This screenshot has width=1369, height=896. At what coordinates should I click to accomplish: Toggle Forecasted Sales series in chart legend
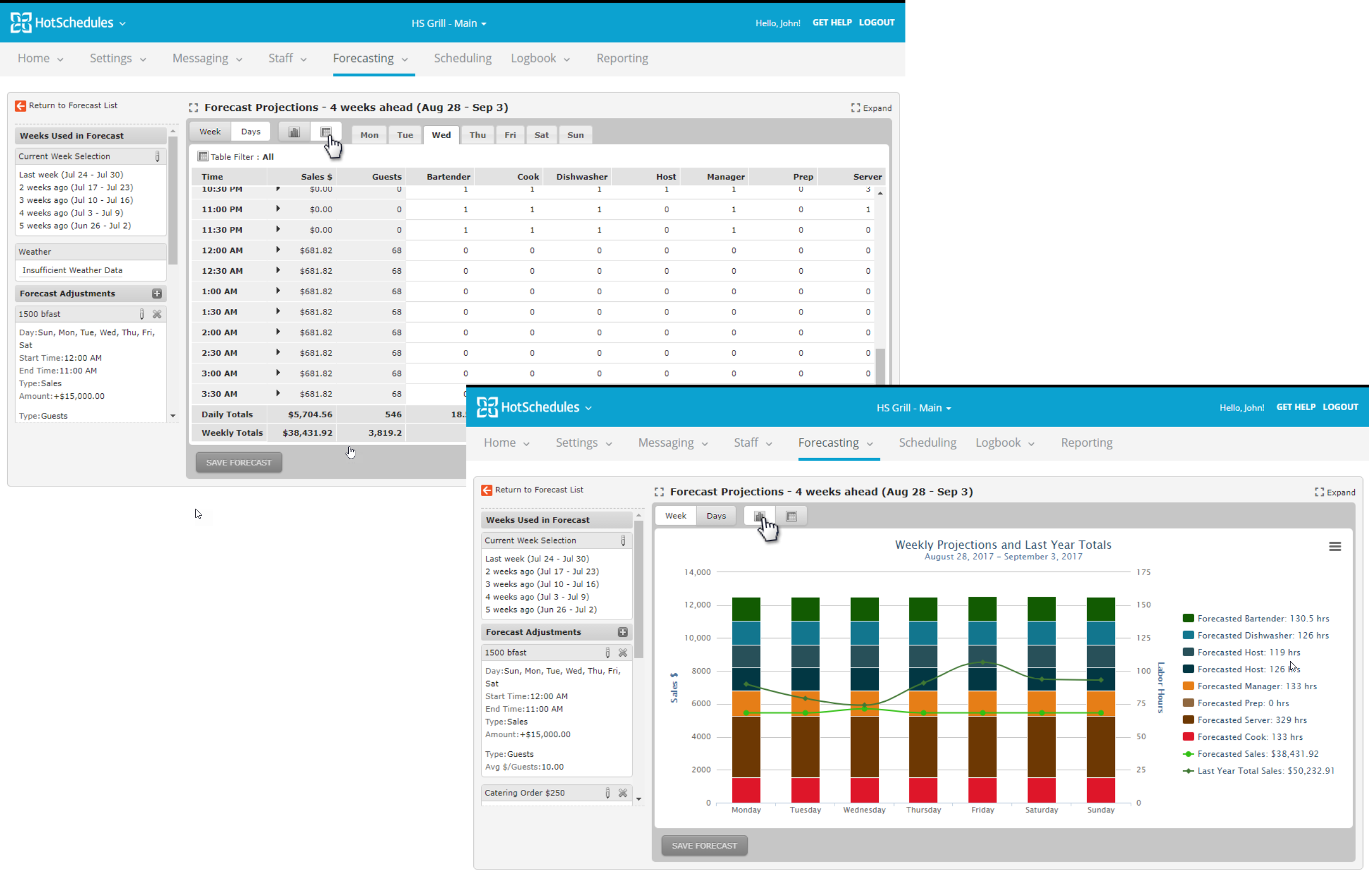point(1257,753)
